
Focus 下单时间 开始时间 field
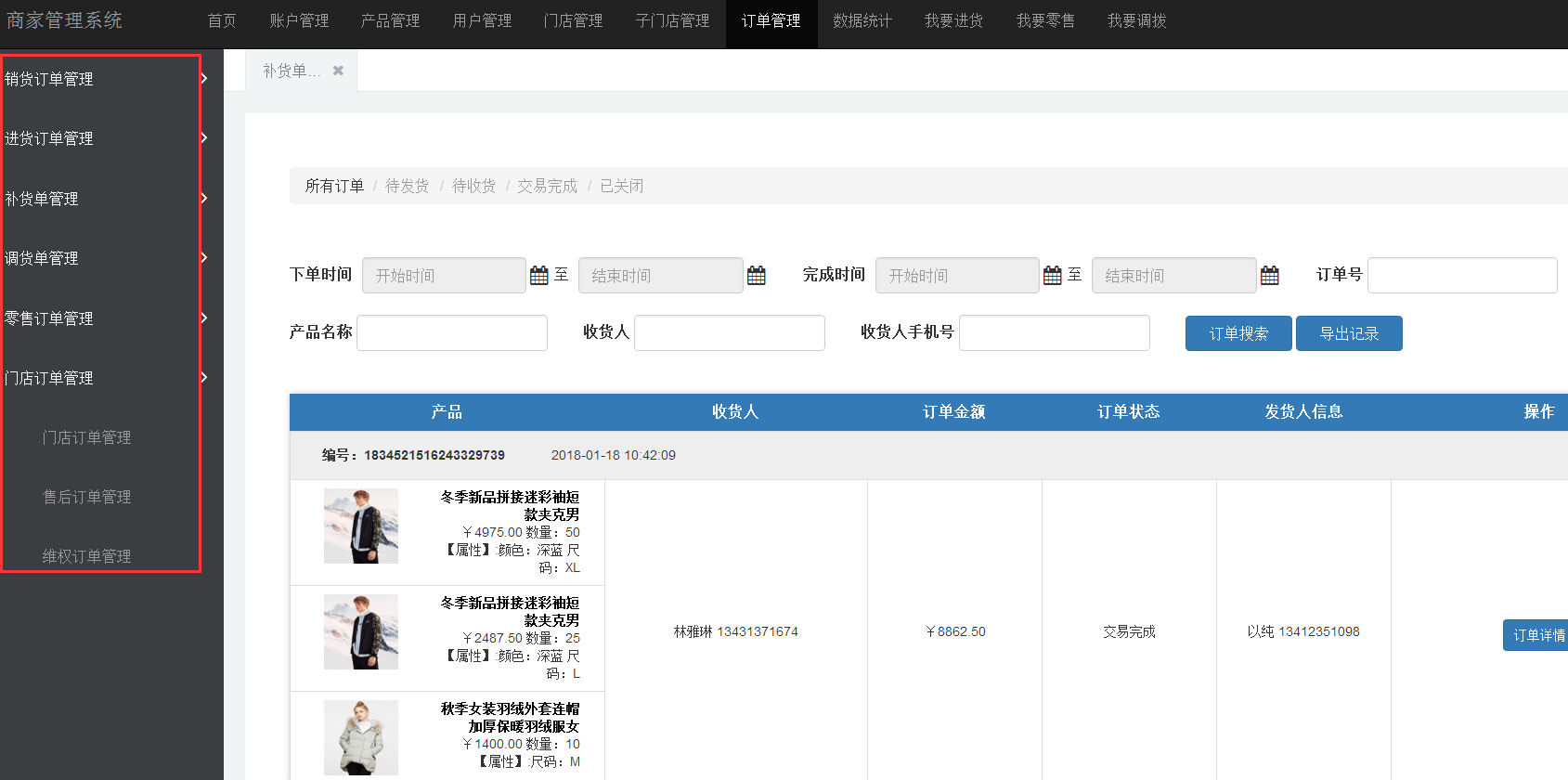point(444,275)
